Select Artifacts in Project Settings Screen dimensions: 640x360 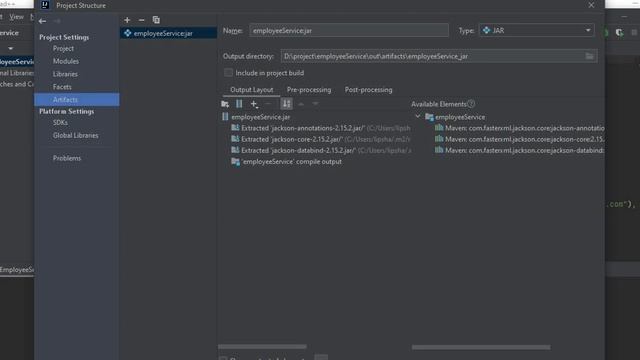pos(77,100)
